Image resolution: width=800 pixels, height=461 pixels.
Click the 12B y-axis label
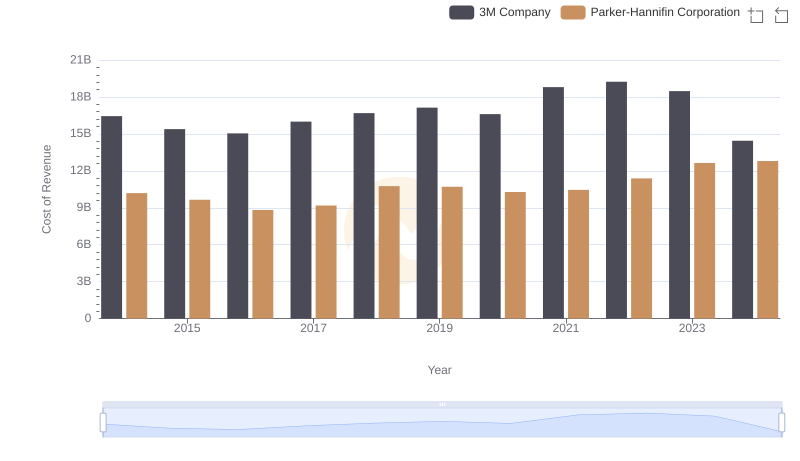[81, 170]
